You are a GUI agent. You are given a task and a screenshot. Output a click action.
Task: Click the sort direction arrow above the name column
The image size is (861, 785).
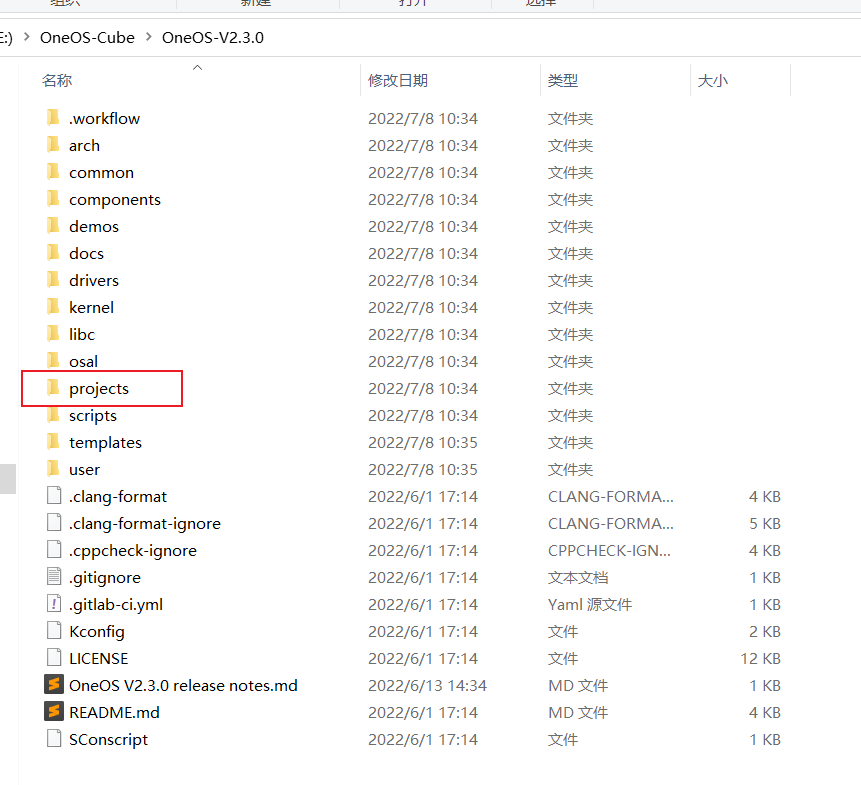(x=197, y=67)
